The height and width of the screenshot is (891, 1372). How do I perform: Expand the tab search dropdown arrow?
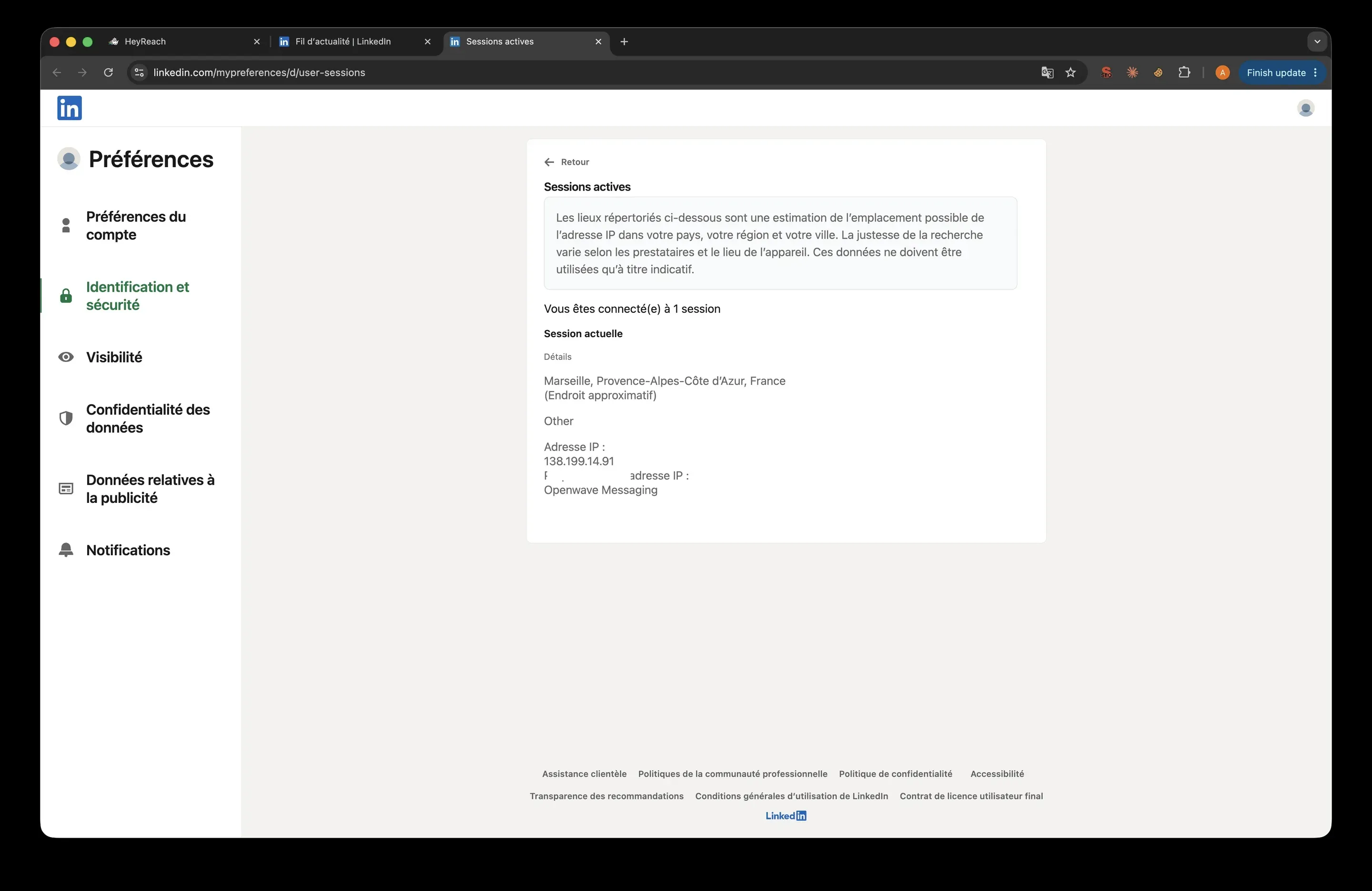[x=1317, y=41]
